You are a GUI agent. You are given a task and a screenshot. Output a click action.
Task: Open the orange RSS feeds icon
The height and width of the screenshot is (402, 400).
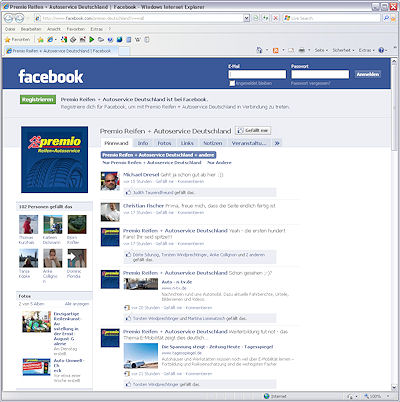276,50
